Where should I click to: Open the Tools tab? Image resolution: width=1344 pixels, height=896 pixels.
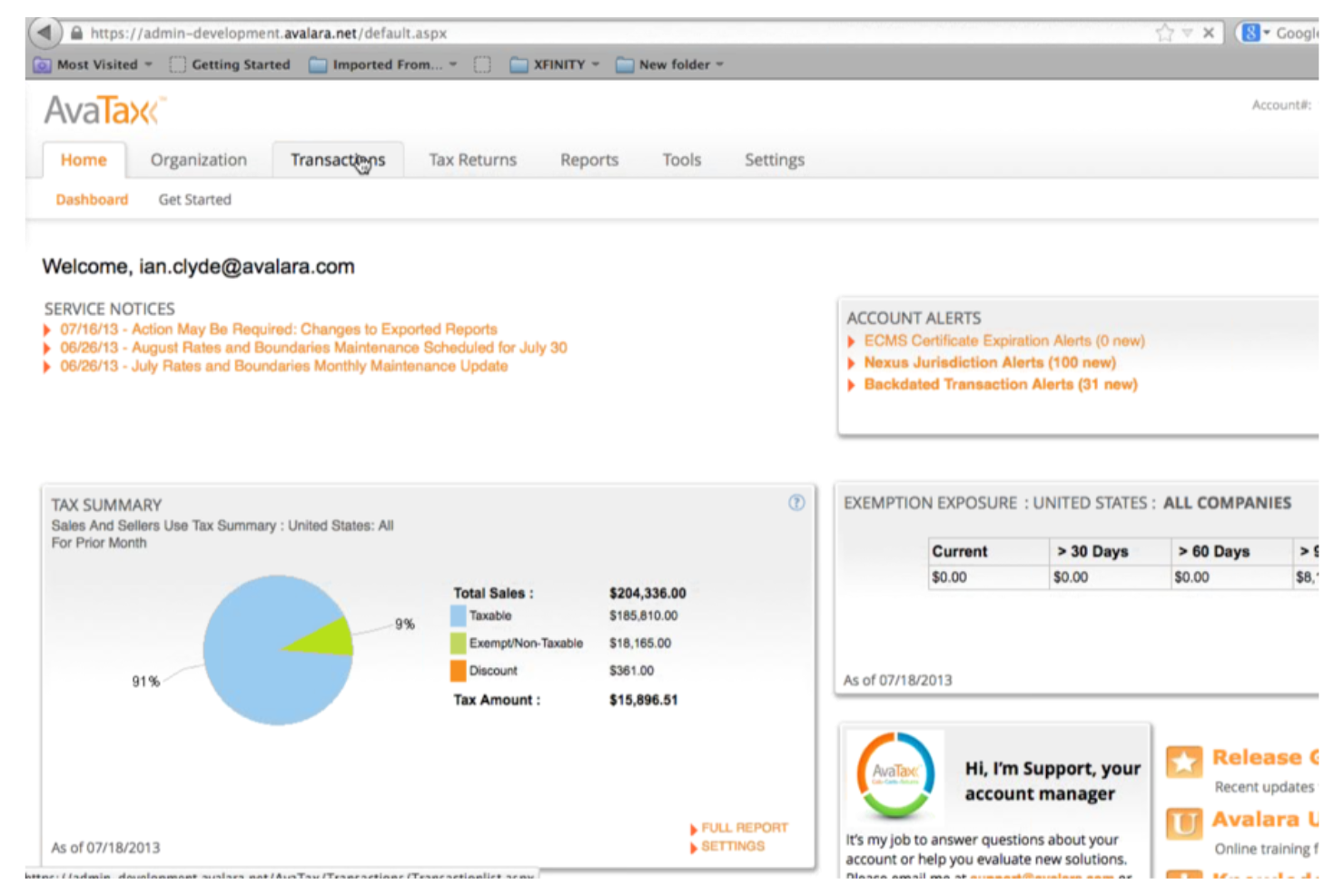click(681, 160)
